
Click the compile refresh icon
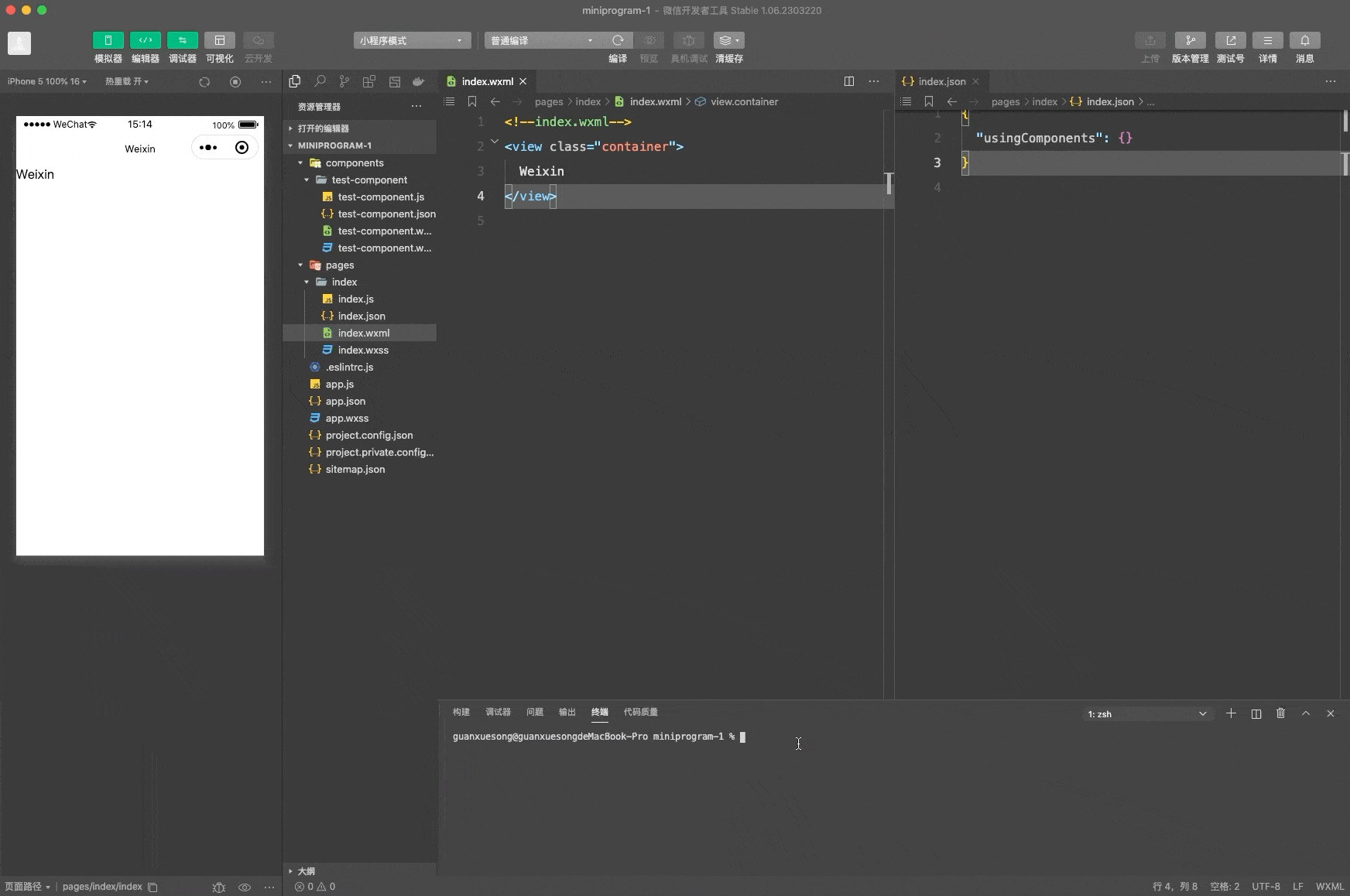click(x=618, y=40)
